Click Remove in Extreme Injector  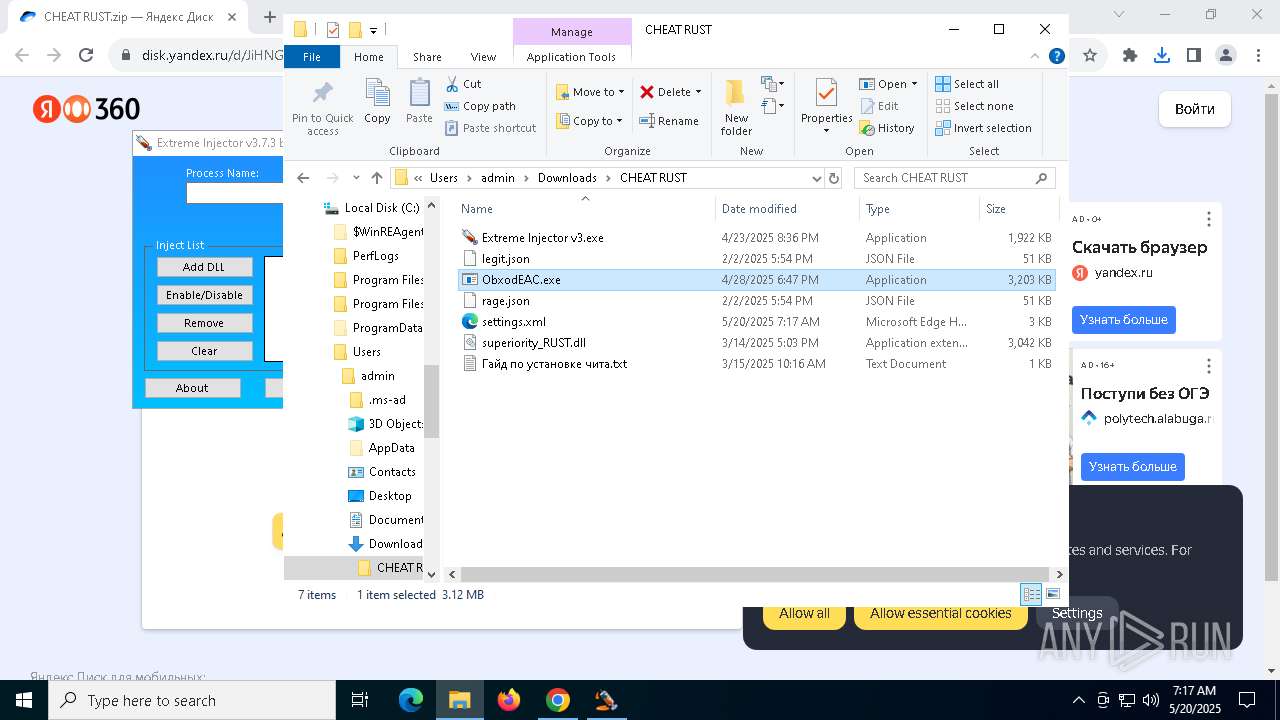click(x=204, y=323)
